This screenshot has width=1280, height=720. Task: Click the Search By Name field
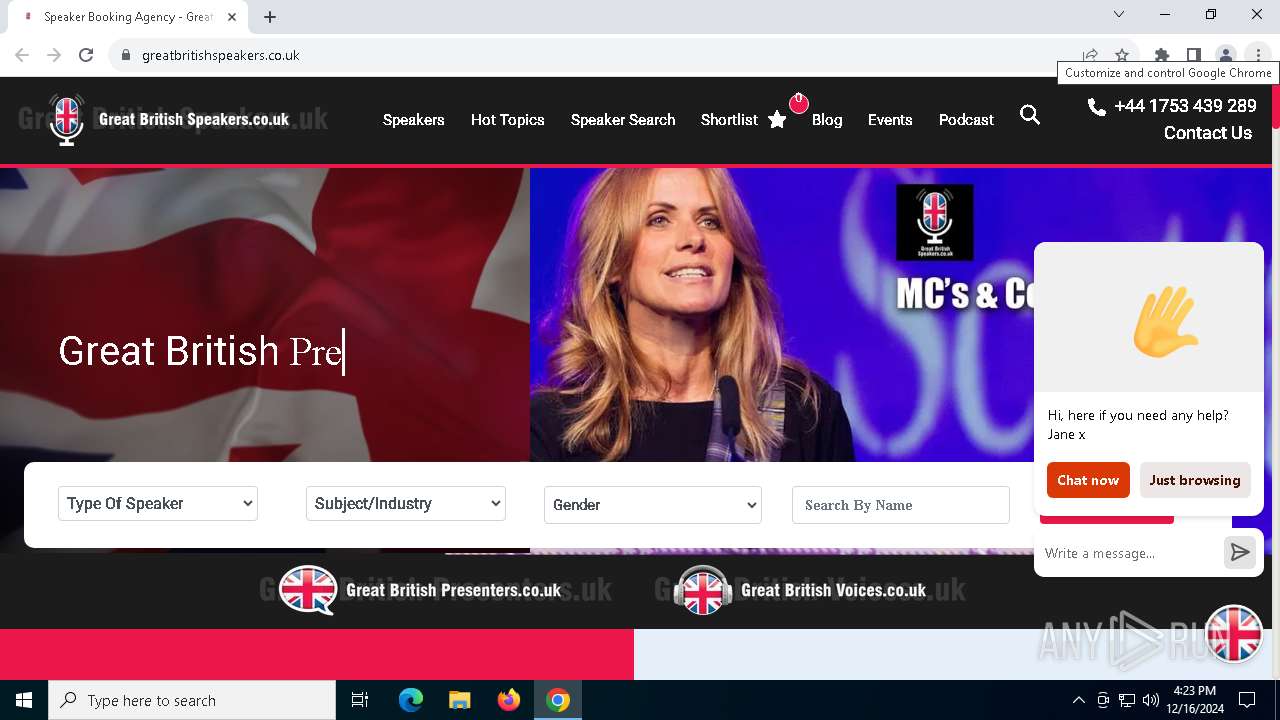[x=901, y=505]
